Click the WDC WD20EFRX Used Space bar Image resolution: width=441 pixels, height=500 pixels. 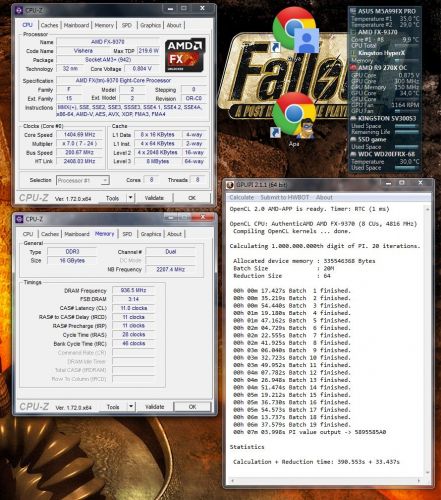[407, 168]
